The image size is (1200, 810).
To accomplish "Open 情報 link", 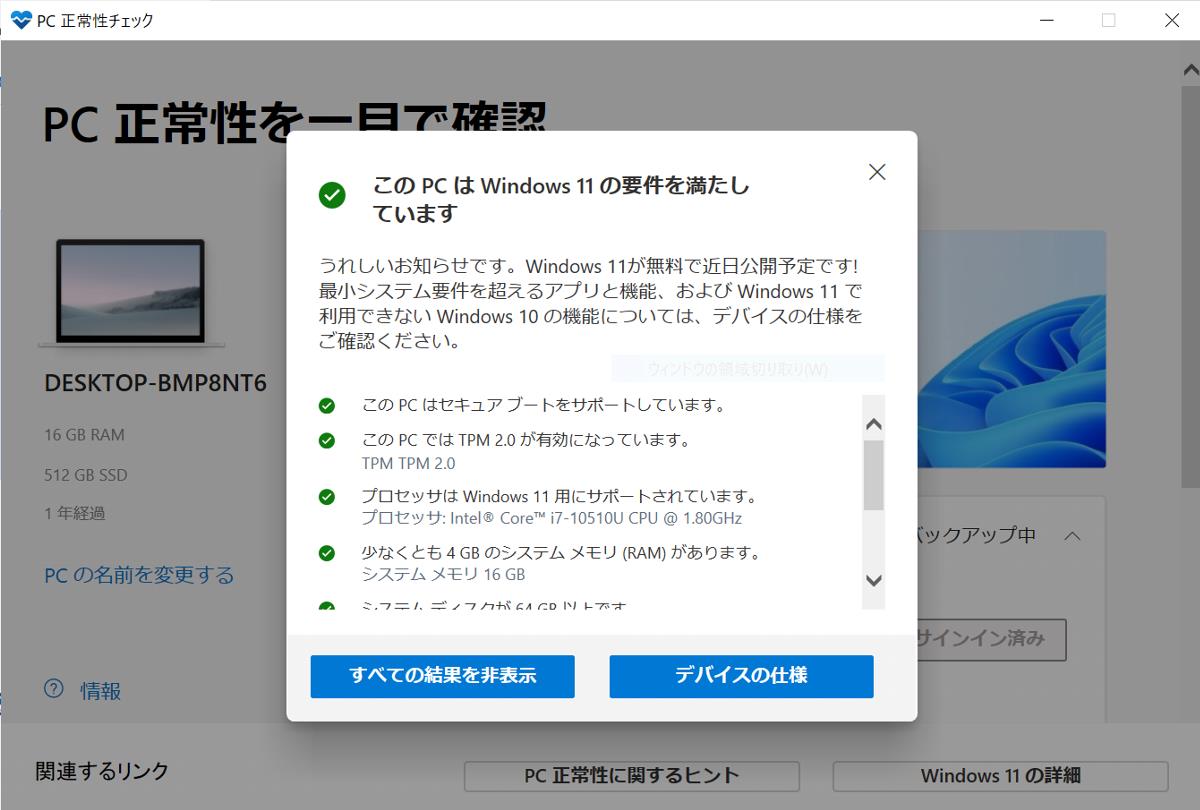I will point(101,690).
